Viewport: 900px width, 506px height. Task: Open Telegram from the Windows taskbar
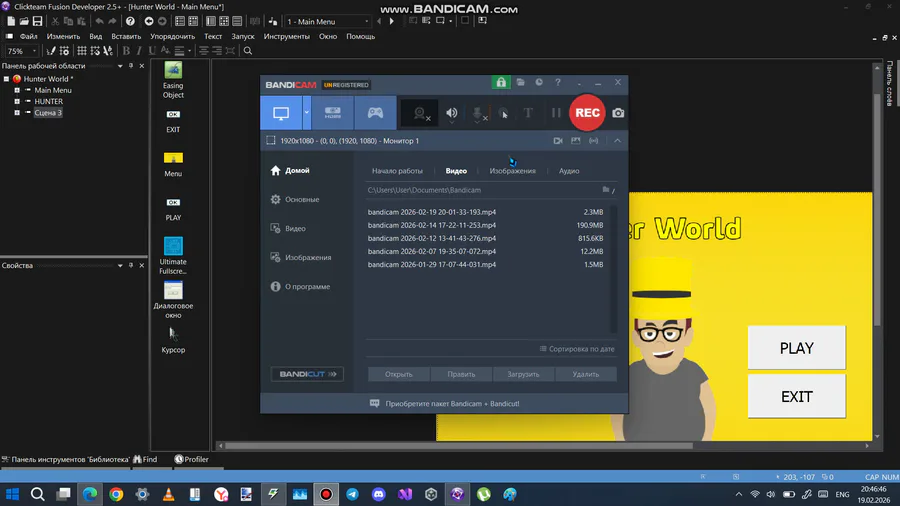[352, 494]
